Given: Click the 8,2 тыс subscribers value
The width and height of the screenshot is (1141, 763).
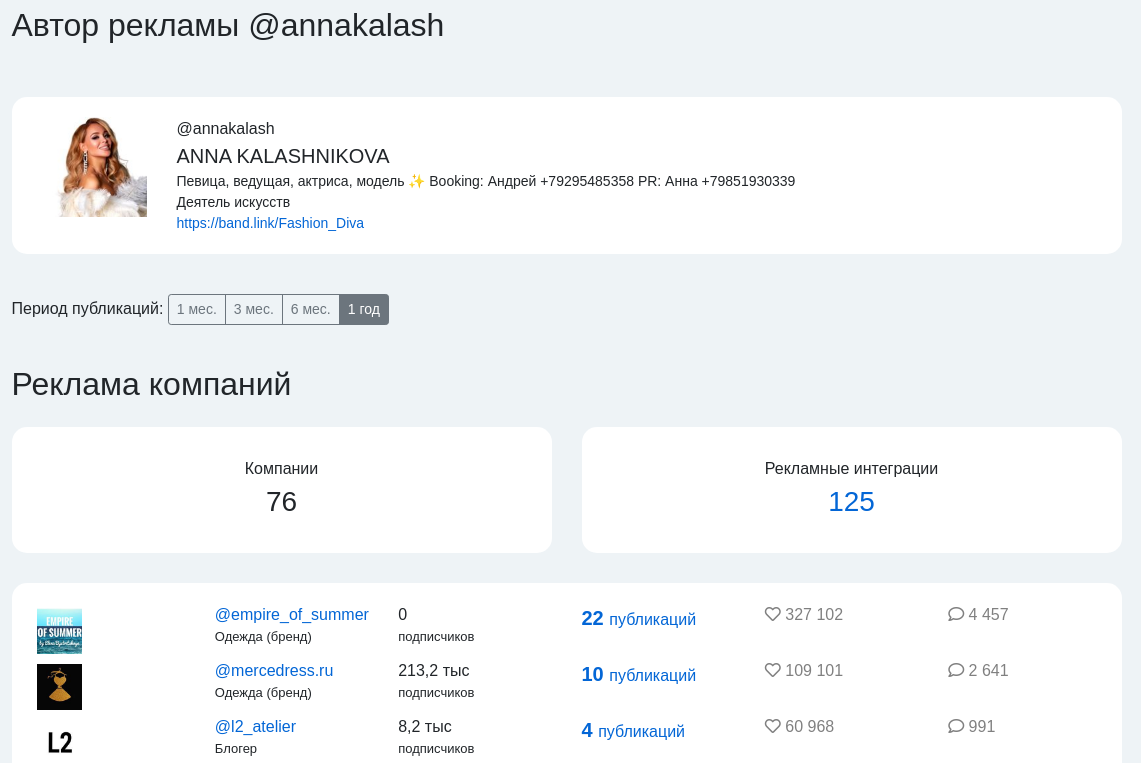Looking at the screenshot, I should tap(425, 727).
